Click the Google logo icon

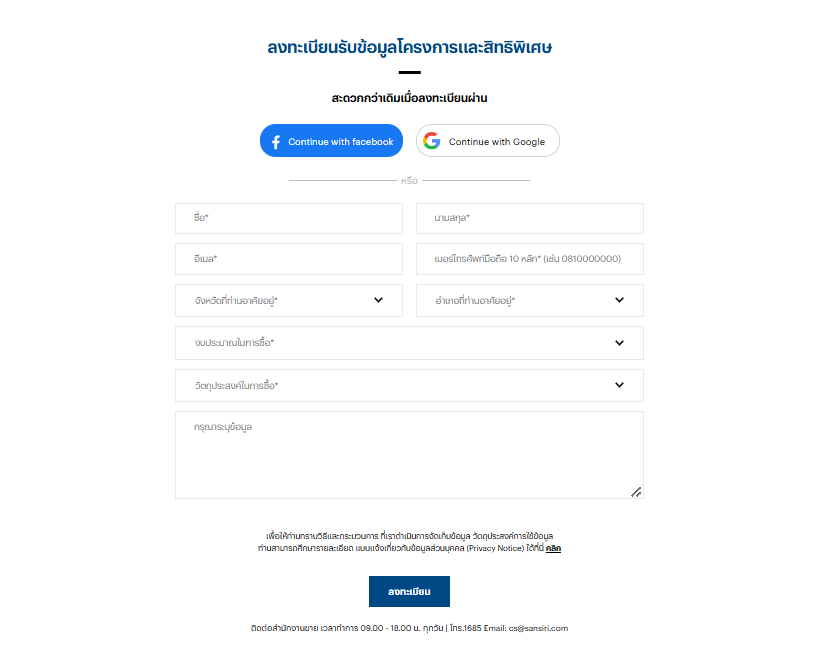click(431, 141)
